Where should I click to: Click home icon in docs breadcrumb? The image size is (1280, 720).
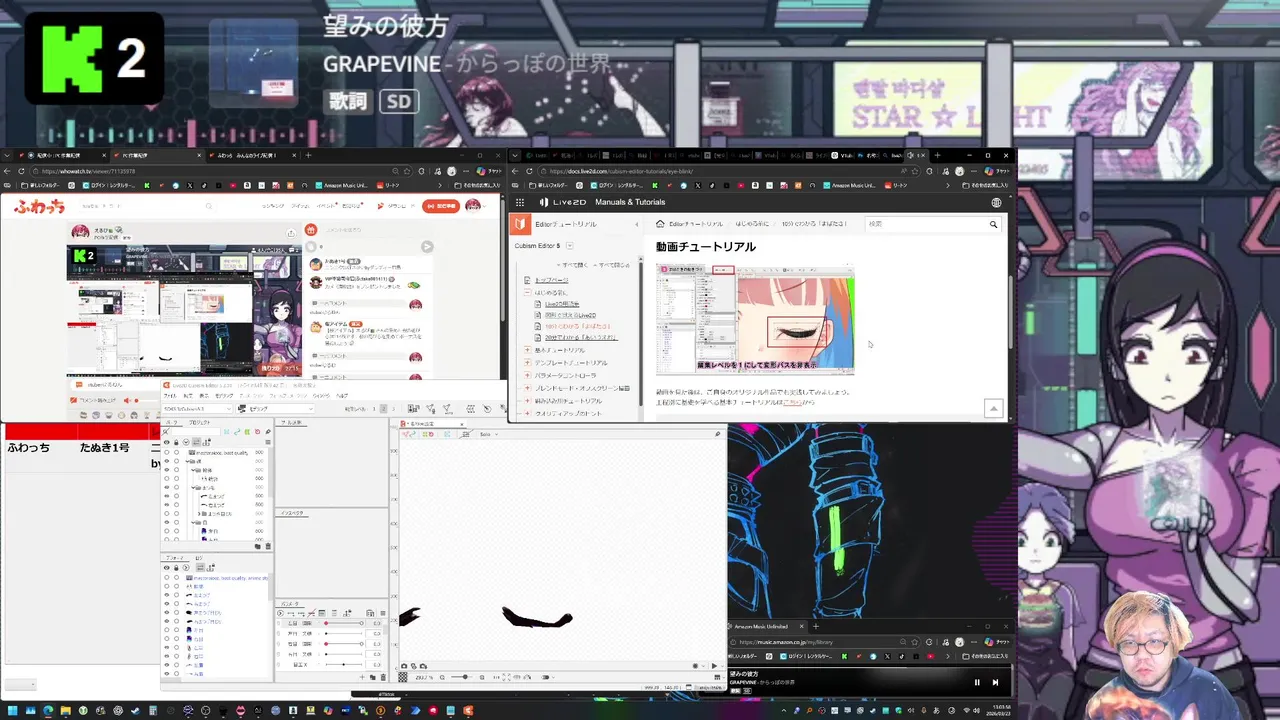(x=660, y=224)
